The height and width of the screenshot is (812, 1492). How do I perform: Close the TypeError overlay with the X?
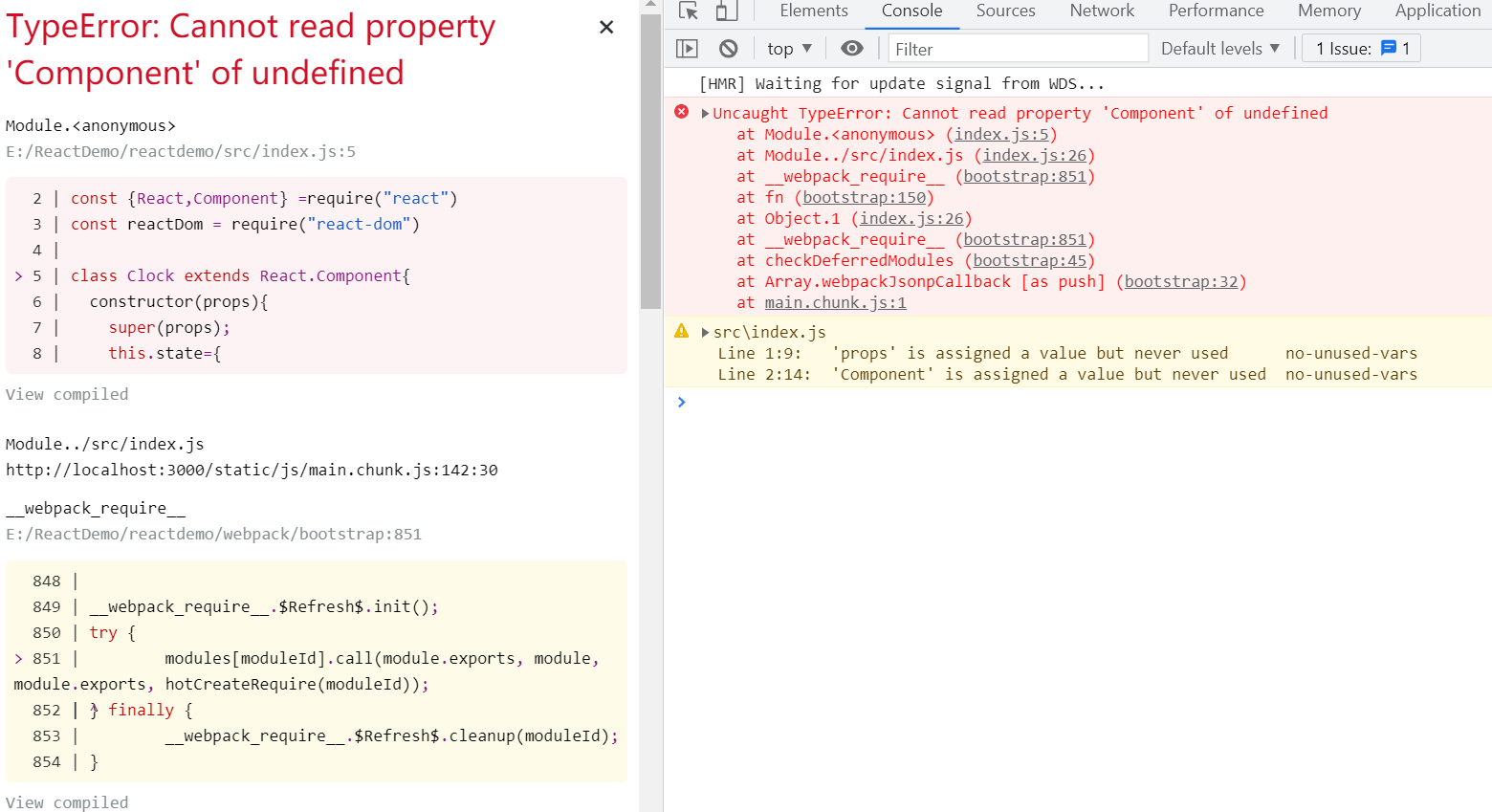pyautogui.click(x=606, y=28)
